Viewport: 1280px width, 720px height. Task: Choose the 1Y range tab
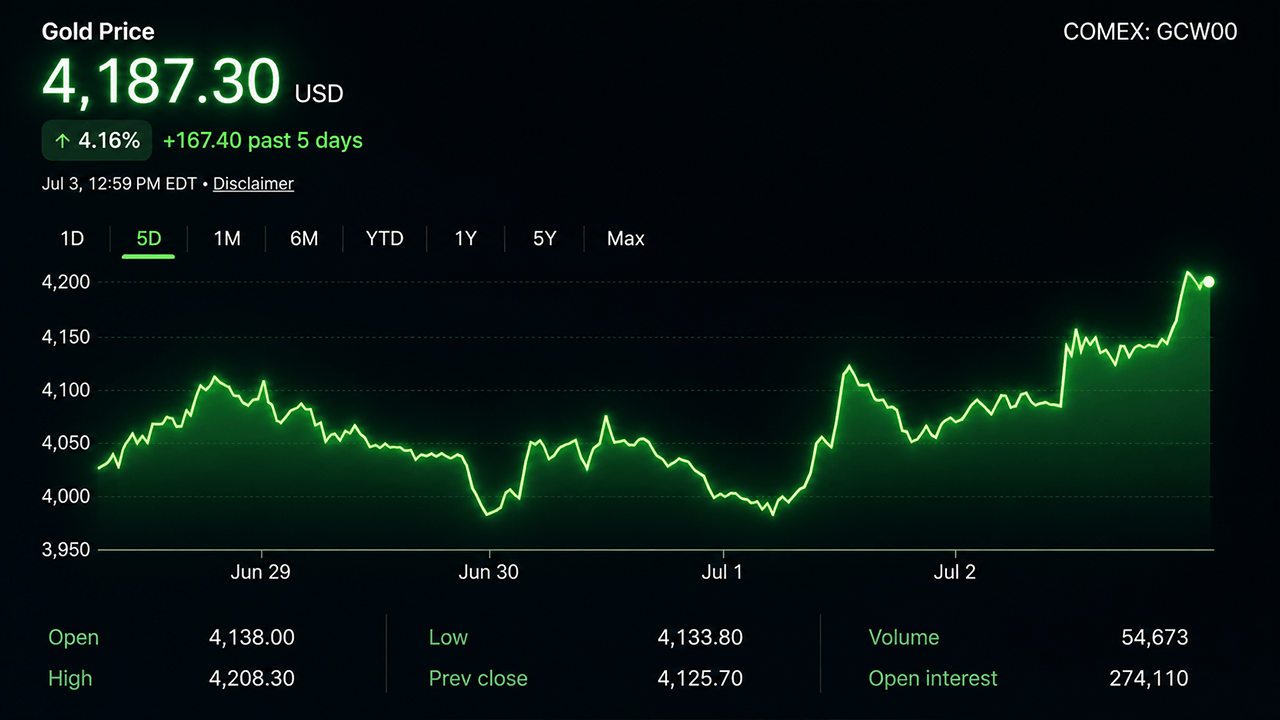(466, 239)
